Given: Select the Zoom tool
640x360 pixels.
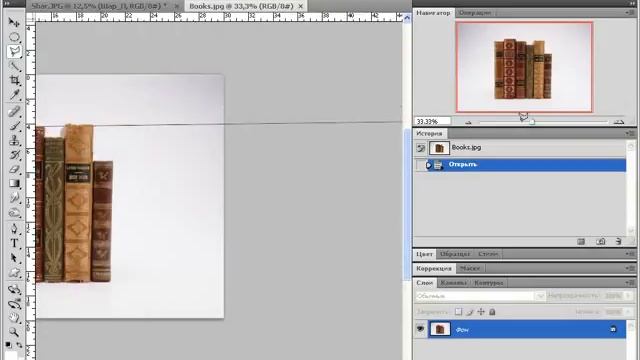Looking at the screenshot, I should (14, 332).
